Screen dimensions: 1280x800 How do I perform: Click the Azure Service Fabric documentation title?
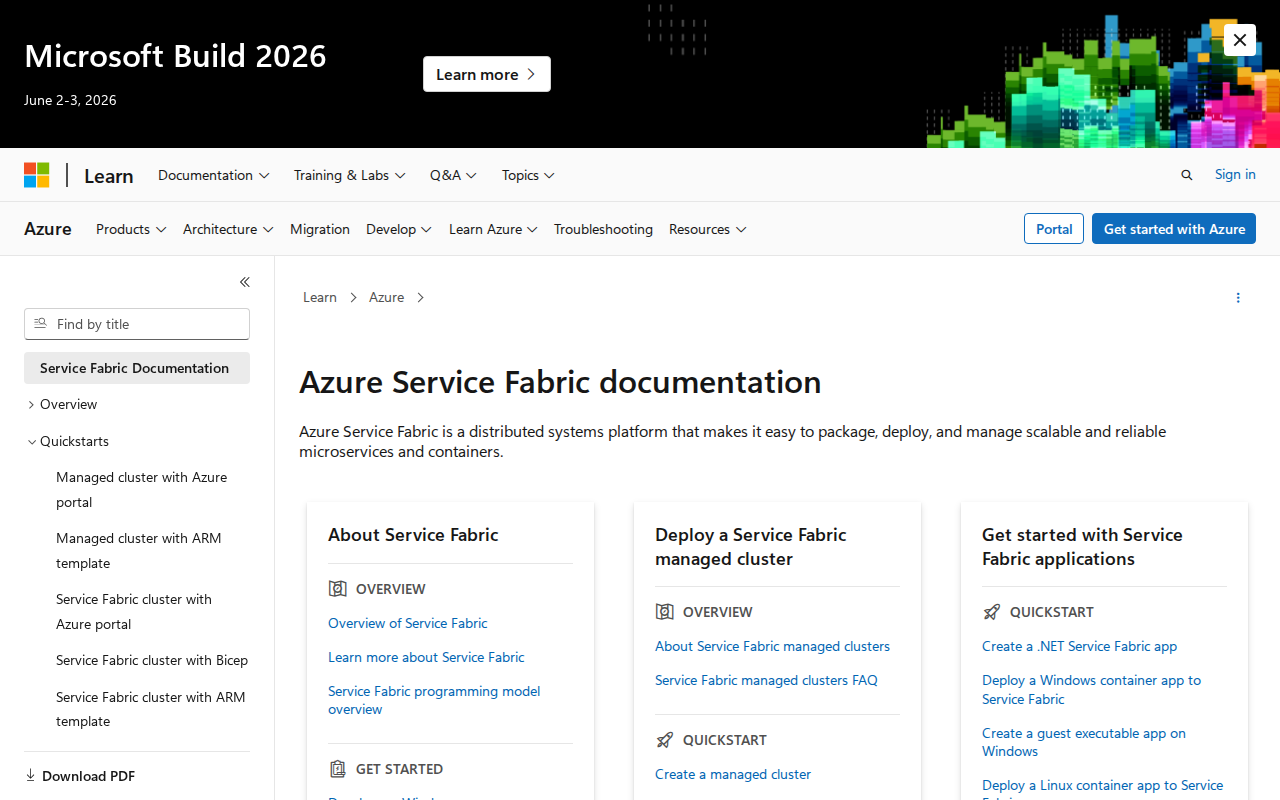pos(560,382)
